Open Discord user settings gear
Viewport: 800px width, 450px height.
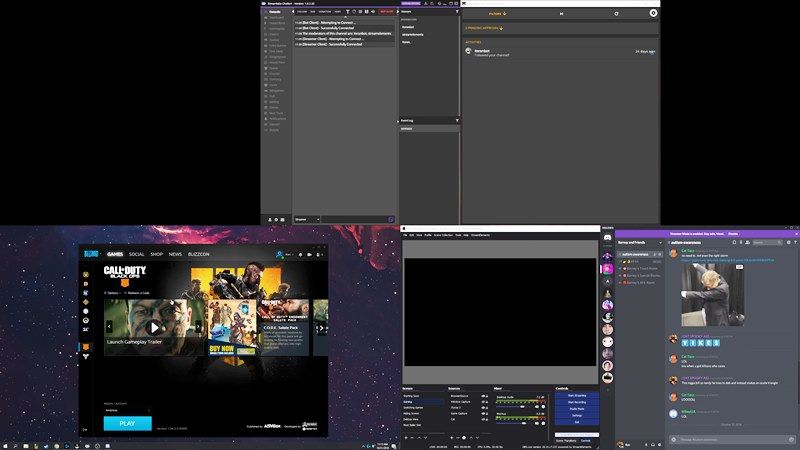(660, 445)
